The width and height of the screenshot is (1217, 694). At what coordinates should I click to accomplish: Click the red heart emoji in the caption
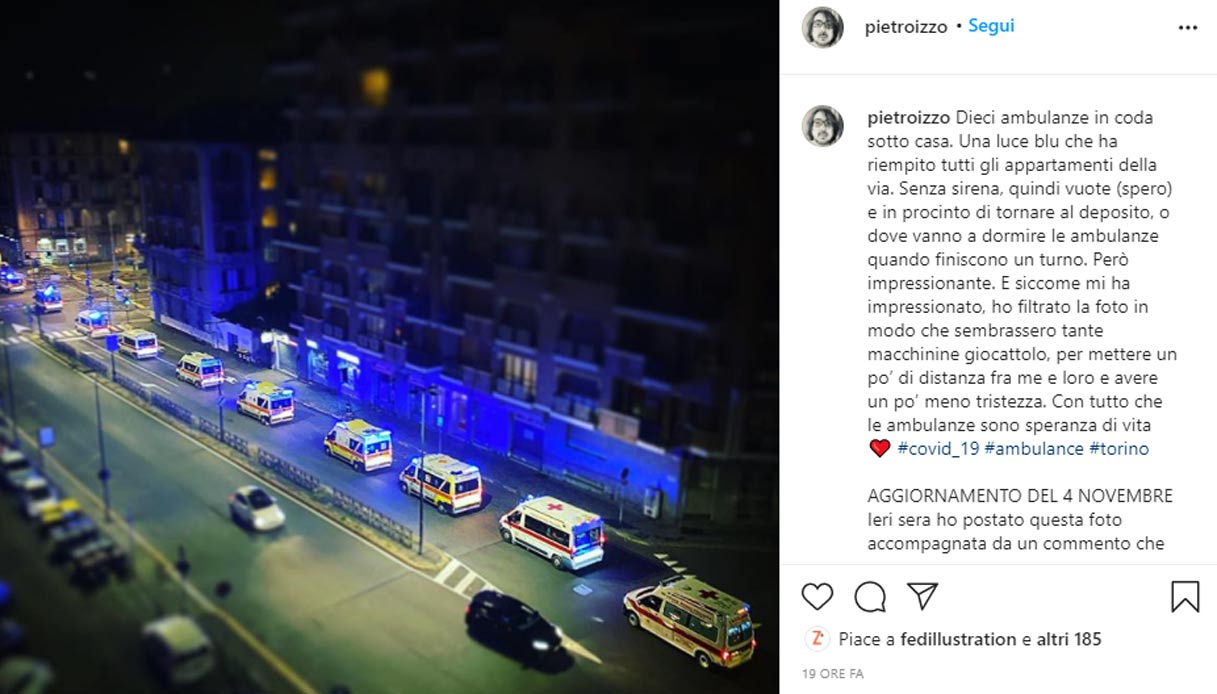(879, 449)
